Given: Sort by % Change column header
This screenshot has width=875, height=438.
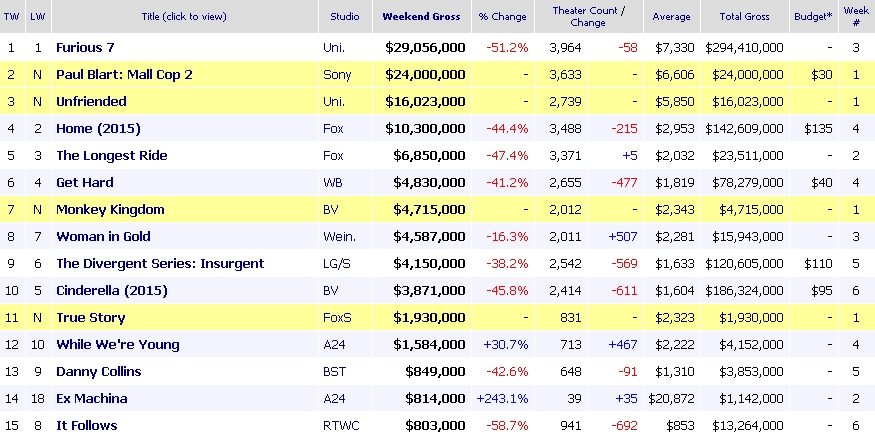Looking at the screenshot, I should click(502, 17).
